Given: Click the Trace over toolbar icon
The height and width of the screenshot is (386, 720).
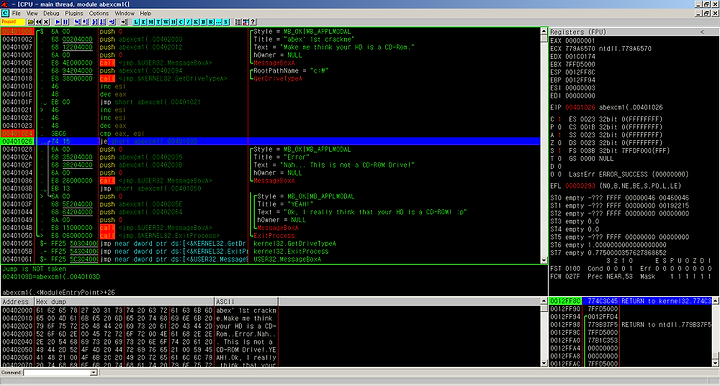Looking at the screenshot, I should point(103,22).
